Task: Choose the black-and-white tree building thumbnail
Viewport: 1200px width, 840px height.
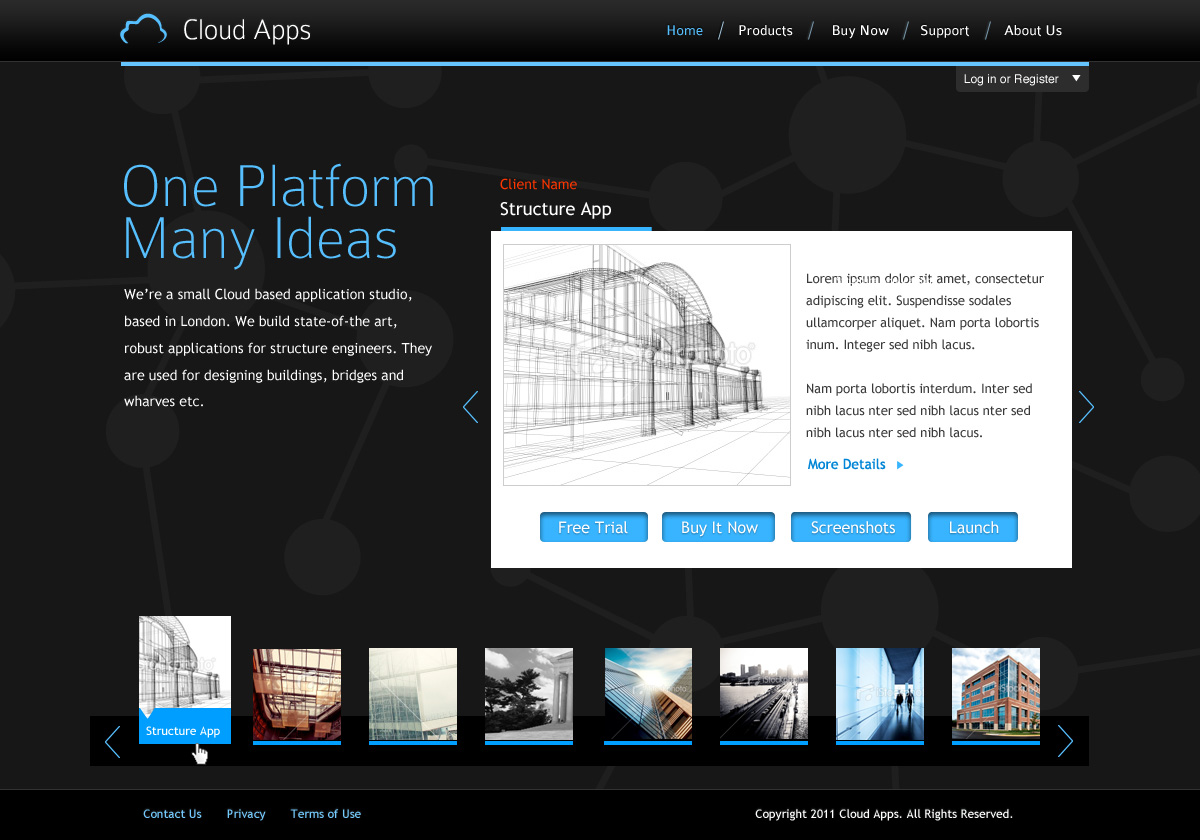Action: (x=528, y=694)
